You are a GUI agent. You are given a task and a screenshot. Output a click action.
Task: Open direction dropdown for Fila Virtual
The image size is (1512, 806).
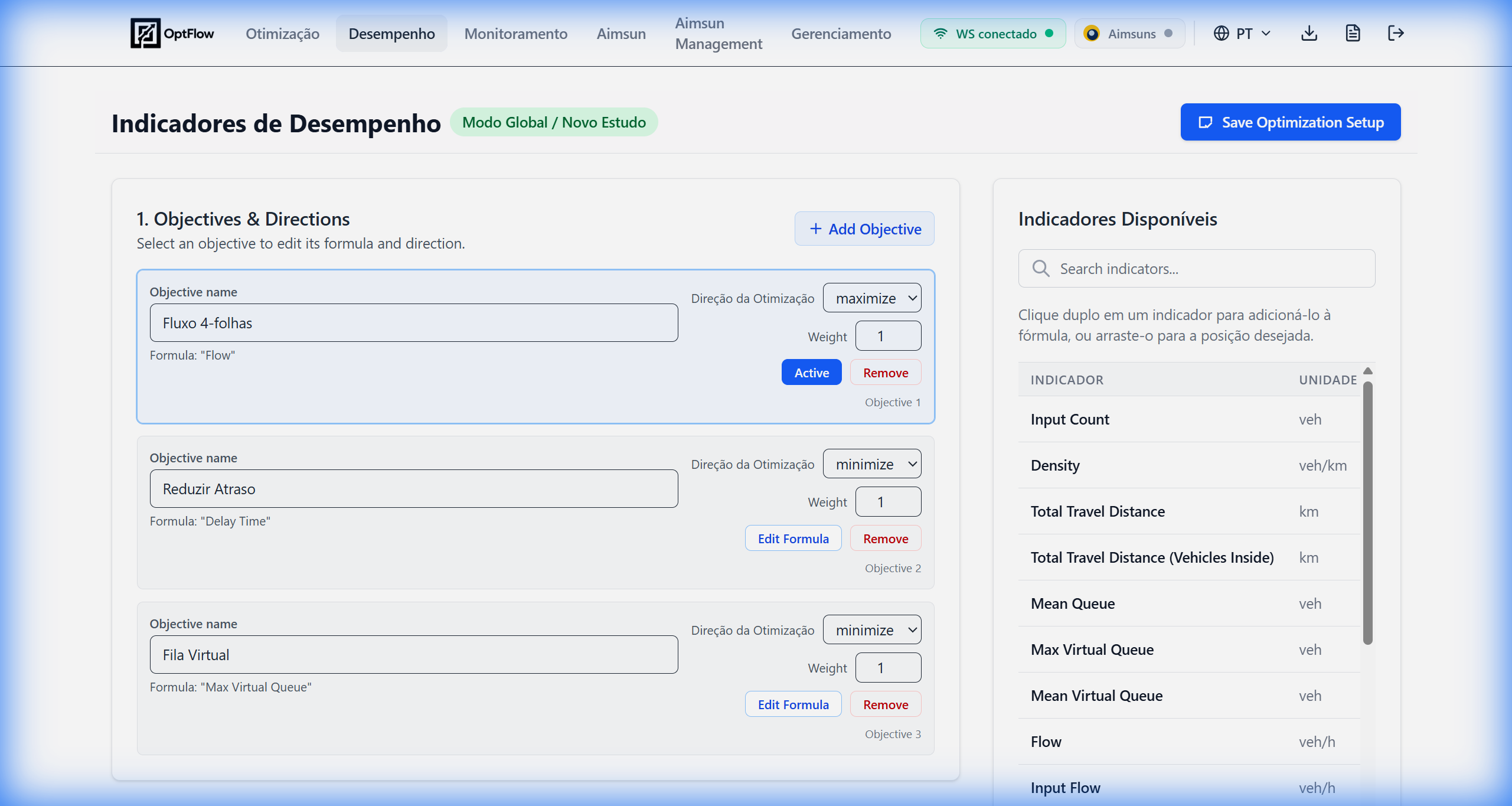coord(872,630)
